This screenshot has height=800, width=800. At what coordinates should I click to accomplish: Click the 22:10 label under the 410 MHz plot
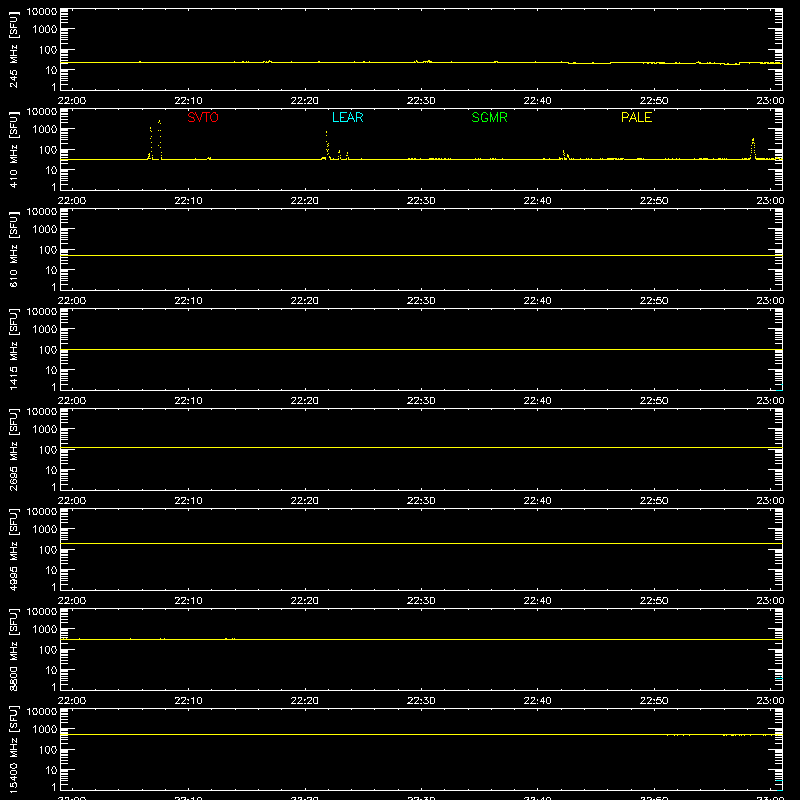coord(188,201)
